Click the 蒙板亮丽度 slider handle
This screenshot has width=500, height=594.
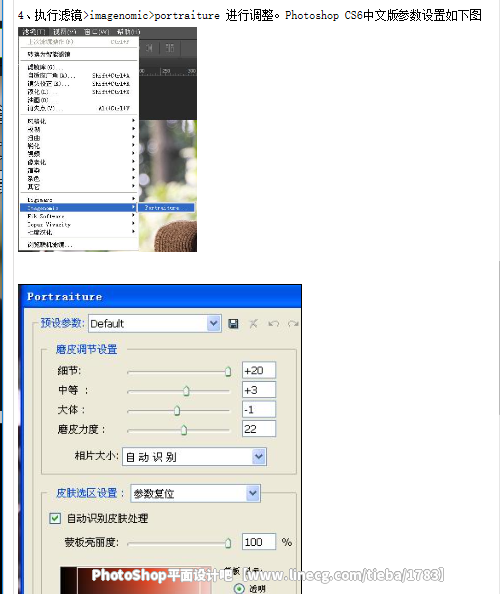coord(228,543)
